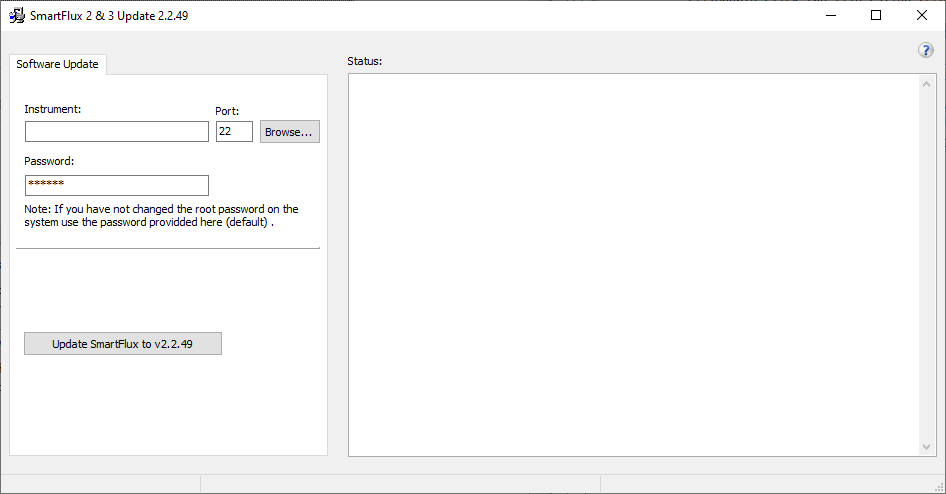Minimize the SmartFlux Update window

click(831, 16)
